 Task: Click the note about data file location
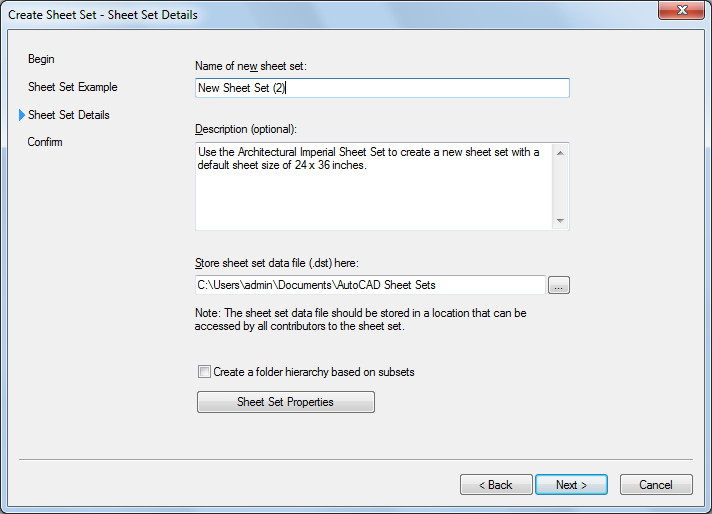click(x=361, y=320)
